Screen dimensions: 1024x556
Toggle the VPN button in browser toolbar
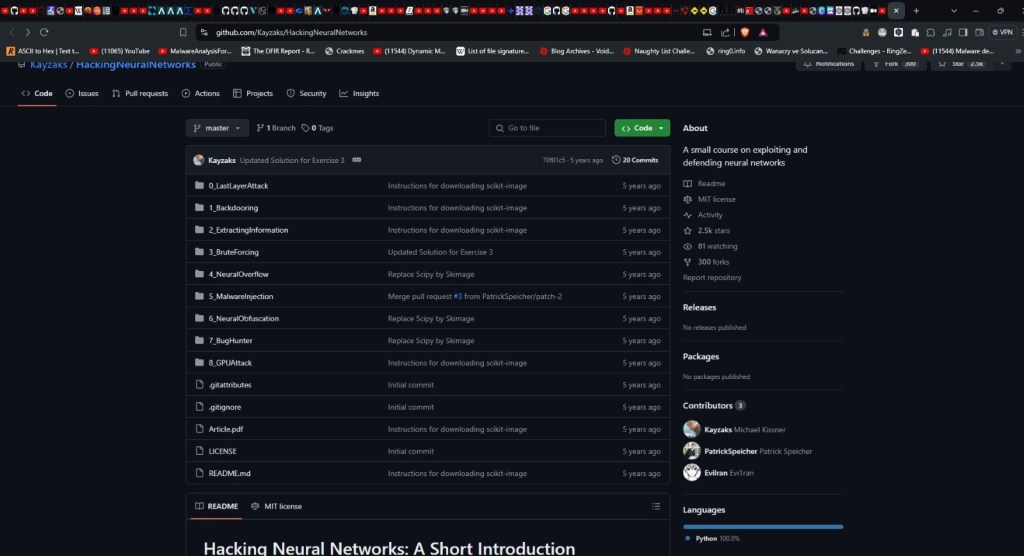click(x=1002, y=32)
